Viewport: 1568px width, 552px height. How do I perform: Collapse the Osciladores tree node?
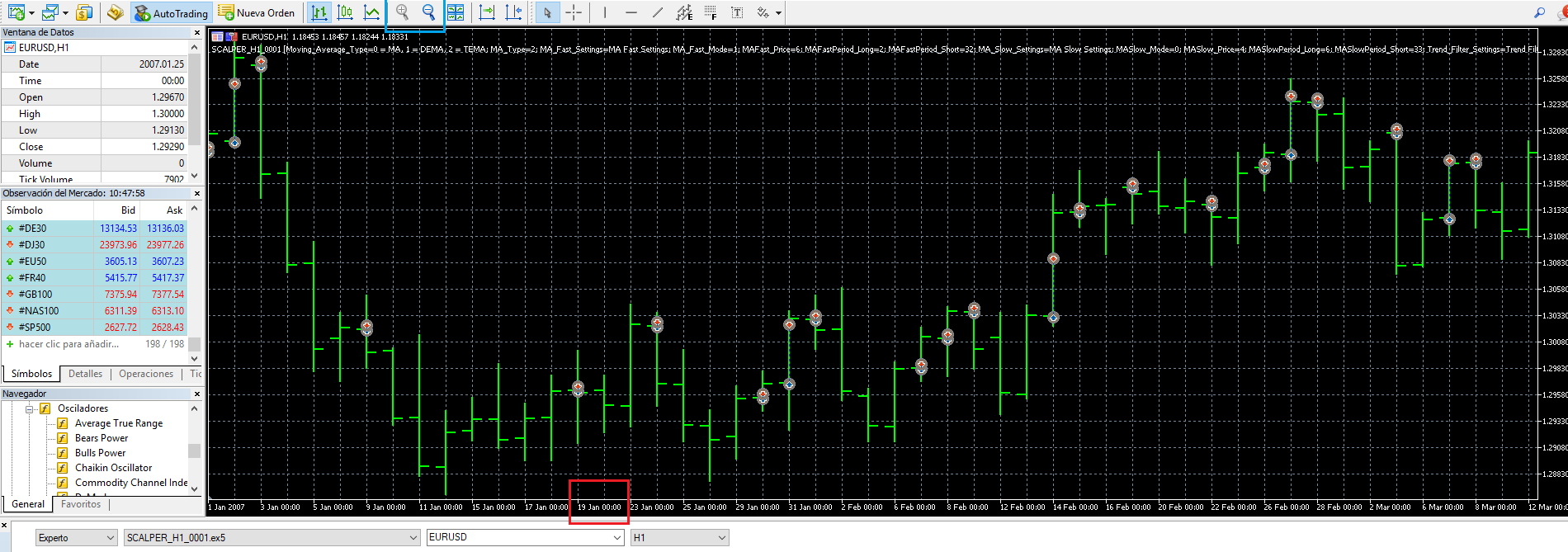pos(30,408)
